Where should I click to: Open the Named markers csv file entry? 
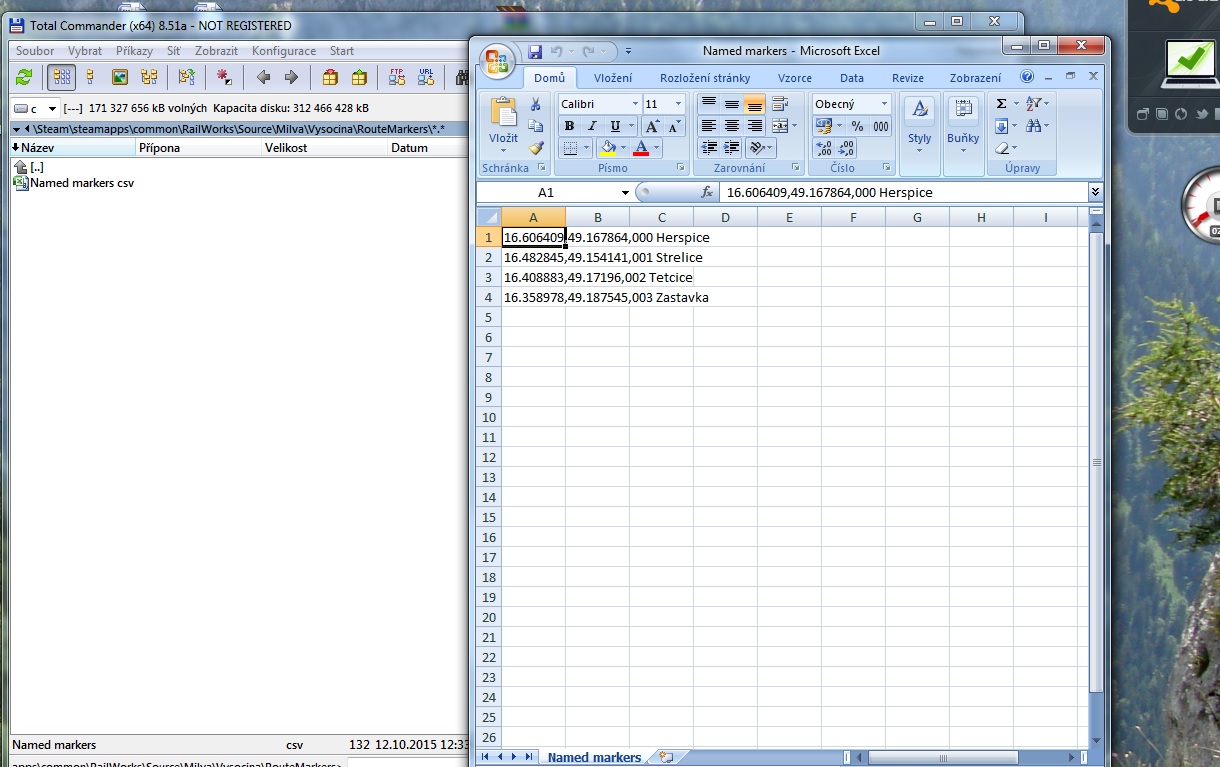(x=74, y=183)
